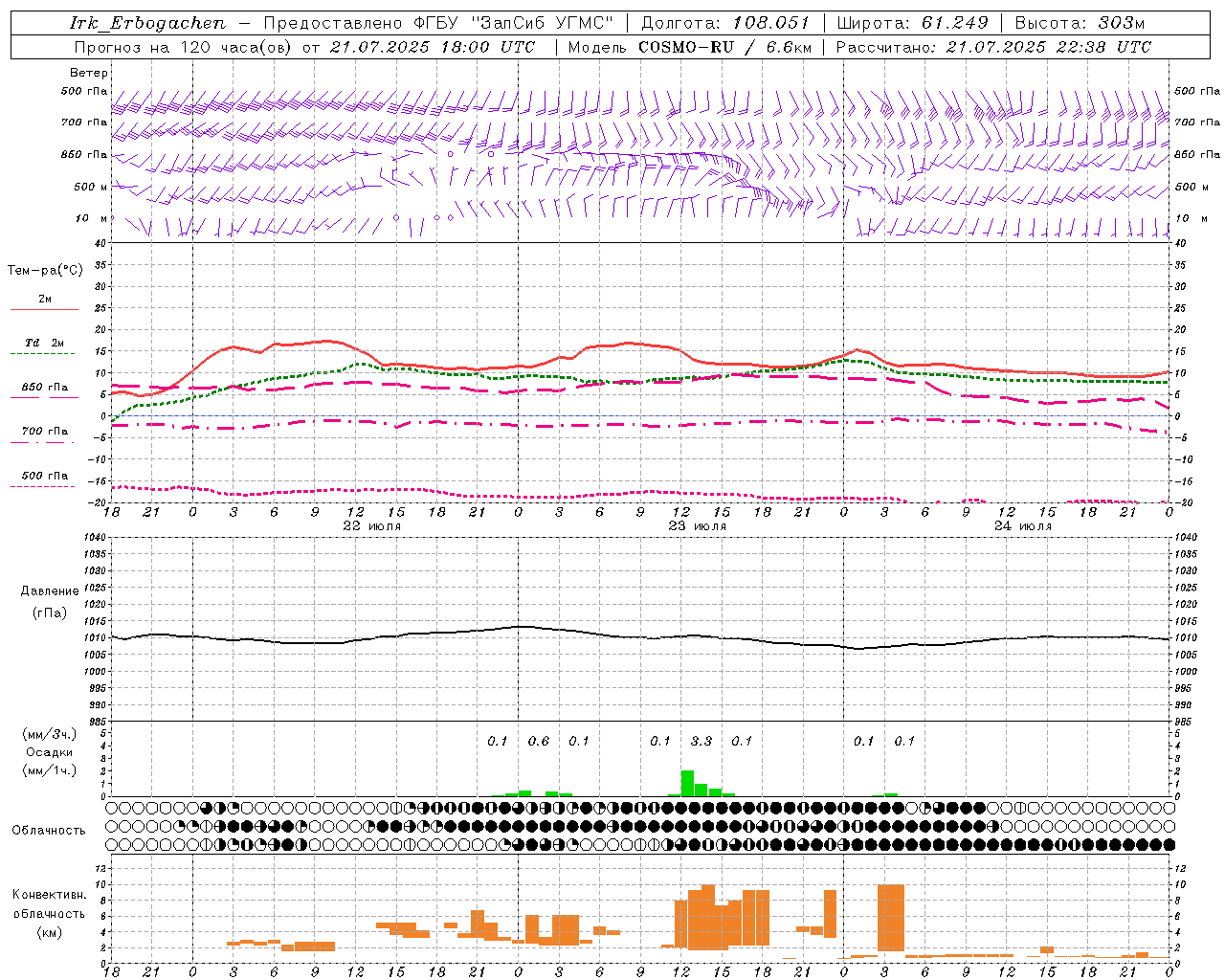1225x980 pixels.
Task: Click the forecast start time 21.07.2025 18:00 UTC
Action: [433, 47]
